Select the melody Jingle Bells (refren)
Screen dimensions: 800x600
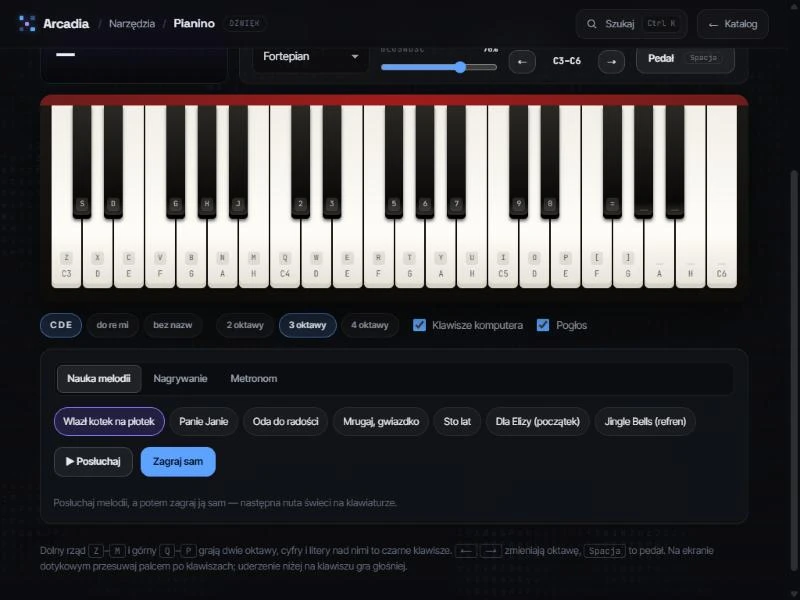(645, 422)
